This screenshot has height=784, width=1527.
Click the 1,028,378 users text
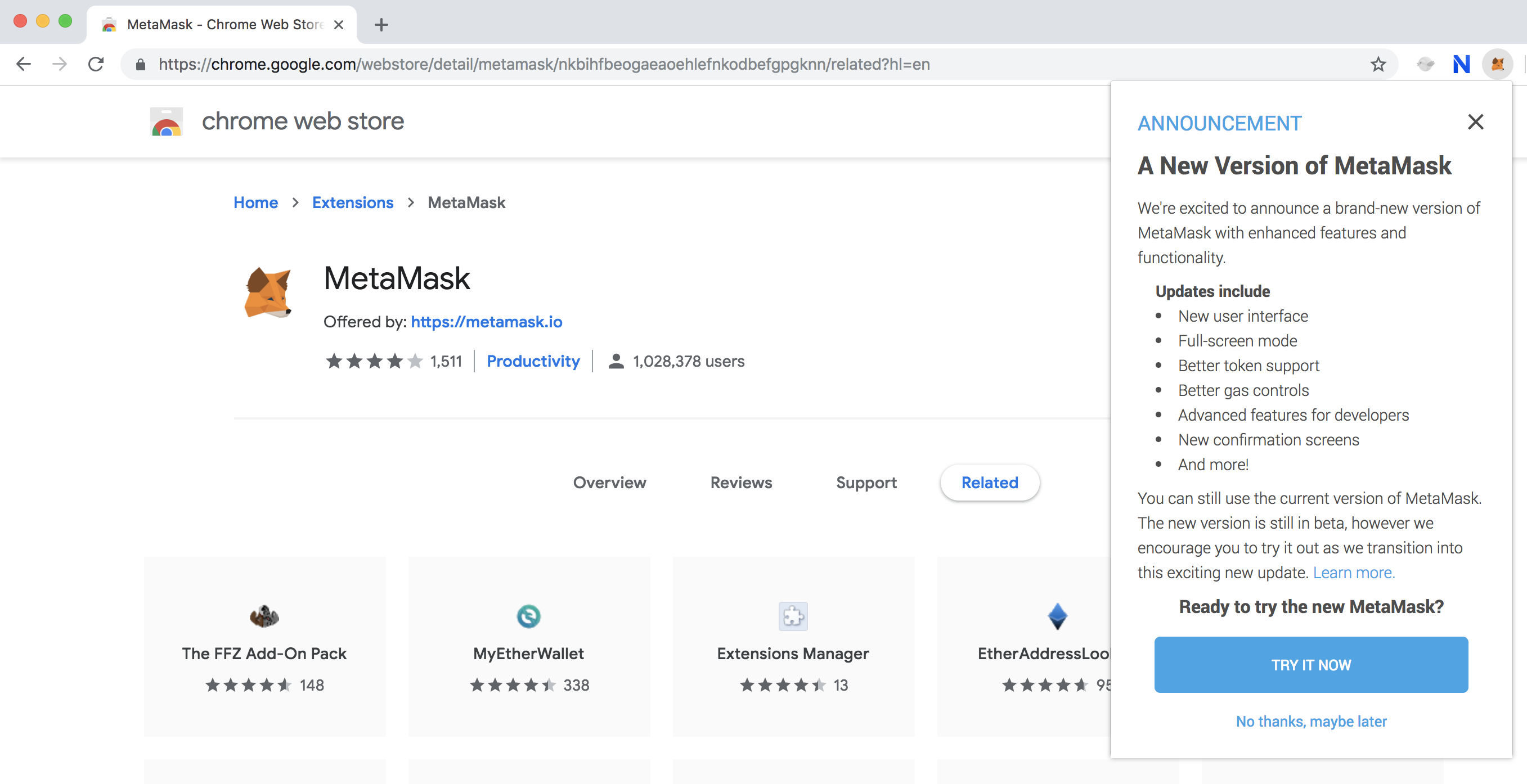tap(689, 361)
